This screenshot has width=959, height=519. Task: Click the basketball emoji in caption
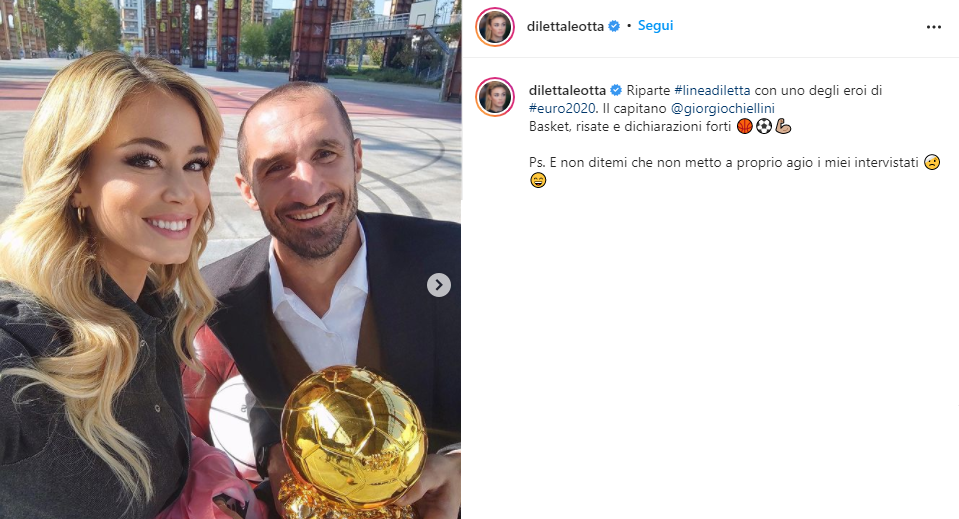pos(744,127)
